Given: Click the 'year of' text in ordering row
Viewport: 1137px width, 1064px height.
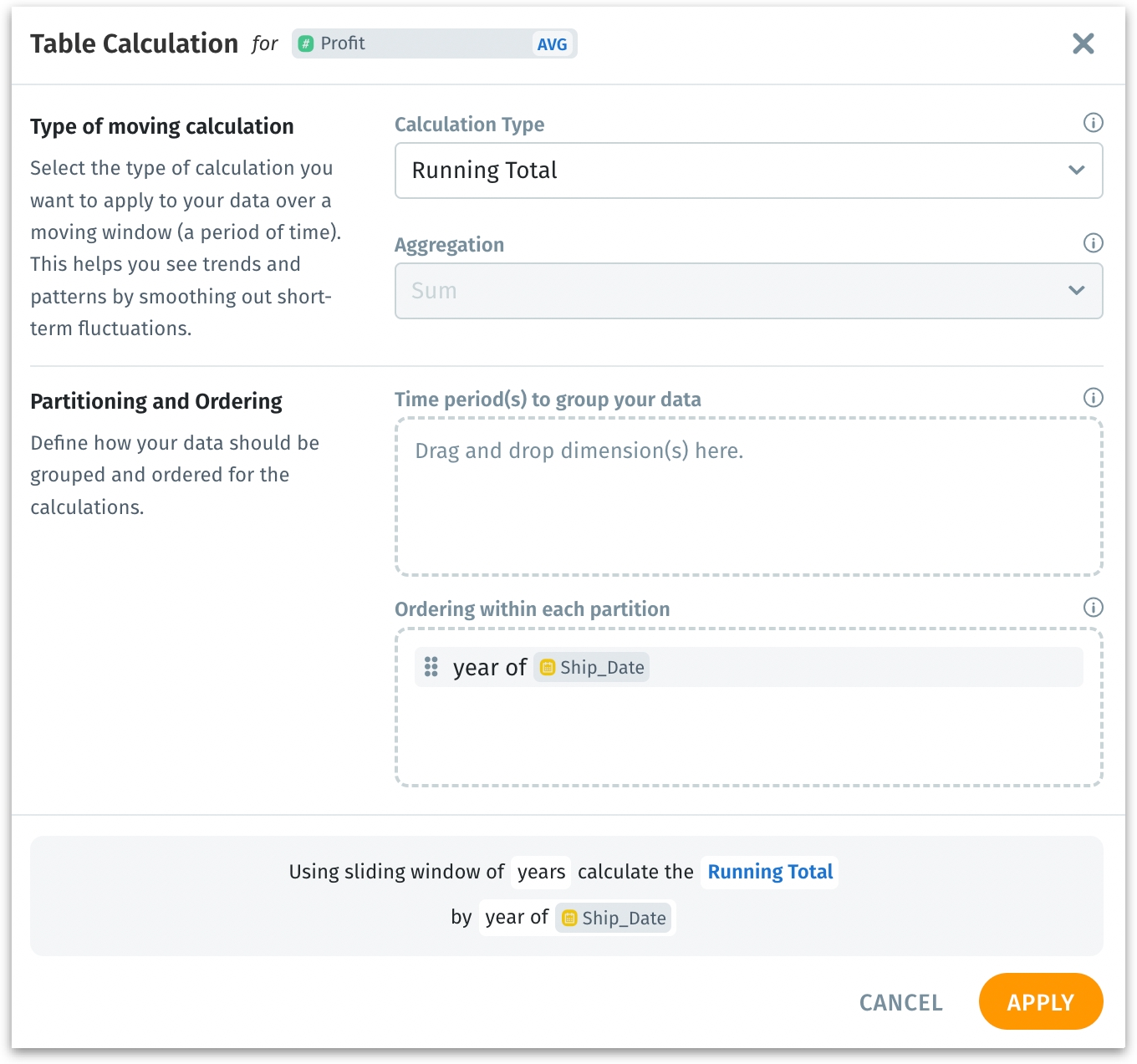Looking at the screenshot, I should click(x=490, y=668).
